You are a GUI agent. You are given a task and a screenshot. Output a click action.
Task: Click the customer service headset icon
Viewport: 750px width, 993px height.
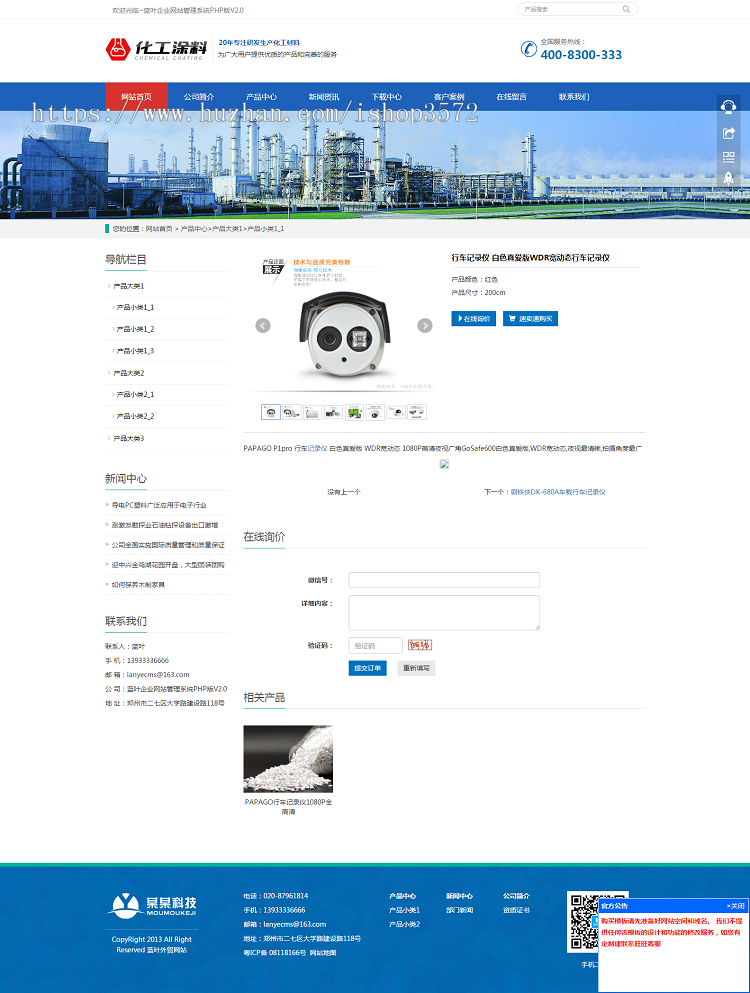click(x=728, y=106)
